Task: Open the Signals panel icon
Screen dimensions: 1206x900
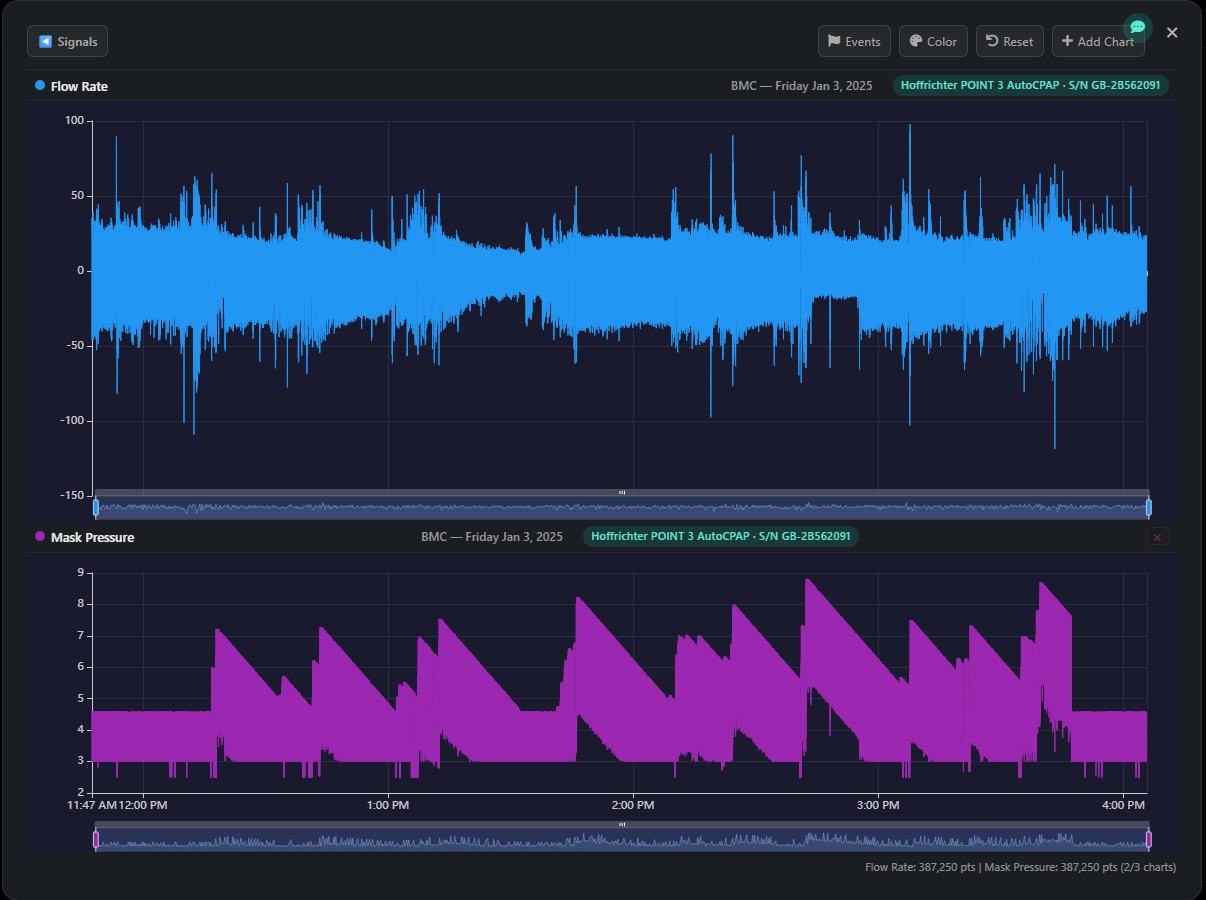Action: click(43, 41)
